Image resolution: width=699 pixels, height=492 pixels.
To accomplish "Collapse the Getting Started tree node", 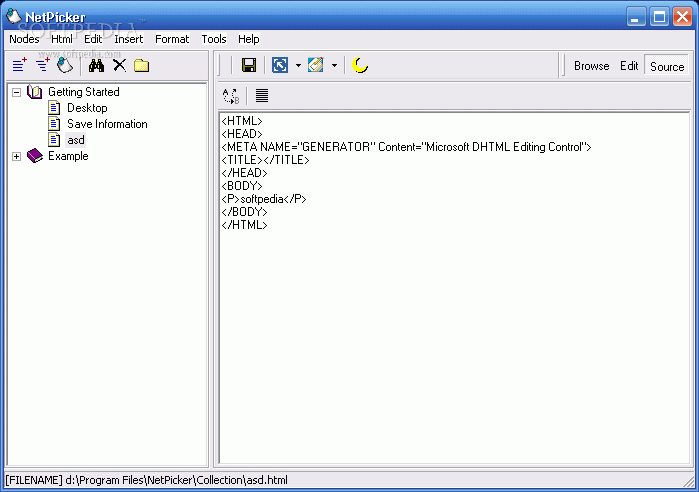I will click(16, 92).
